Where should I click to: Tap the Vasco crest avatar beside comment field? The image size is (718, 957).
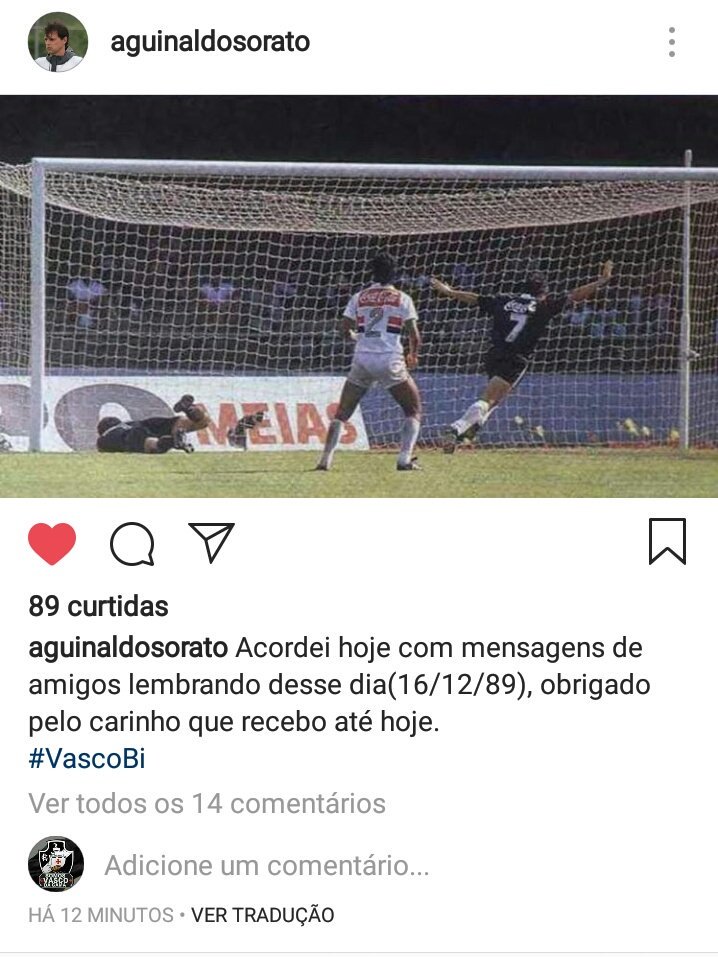56,864
